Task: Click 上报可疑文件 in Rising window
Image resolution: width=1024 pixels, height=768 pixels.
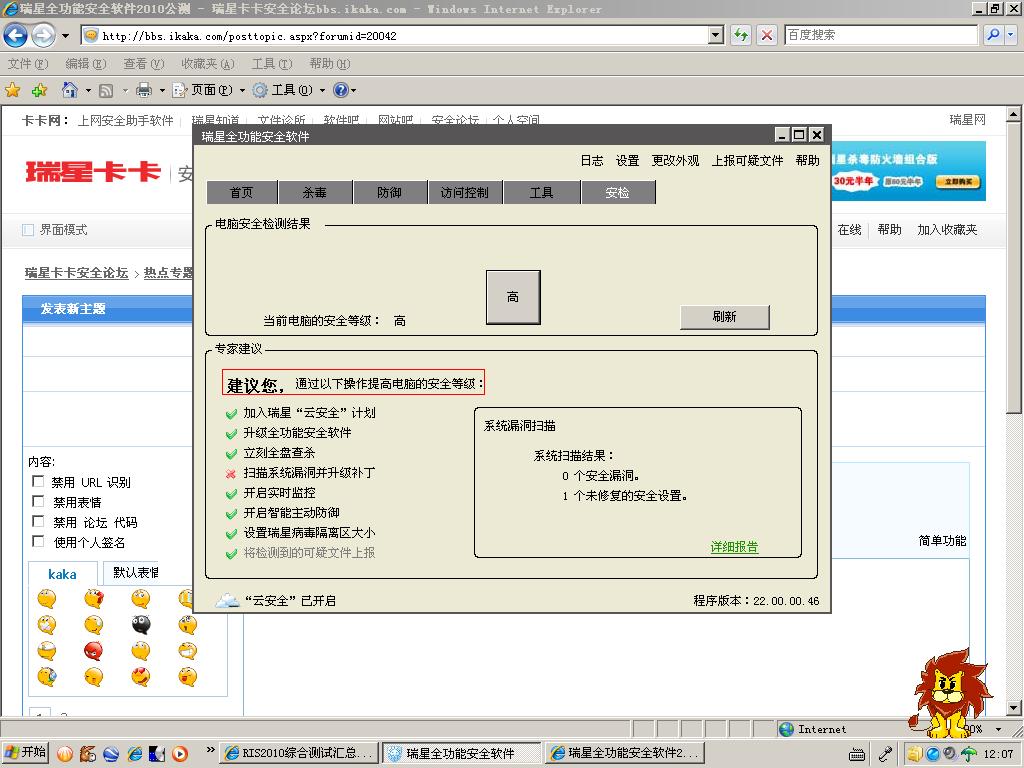Action: (x=747, y=161)
